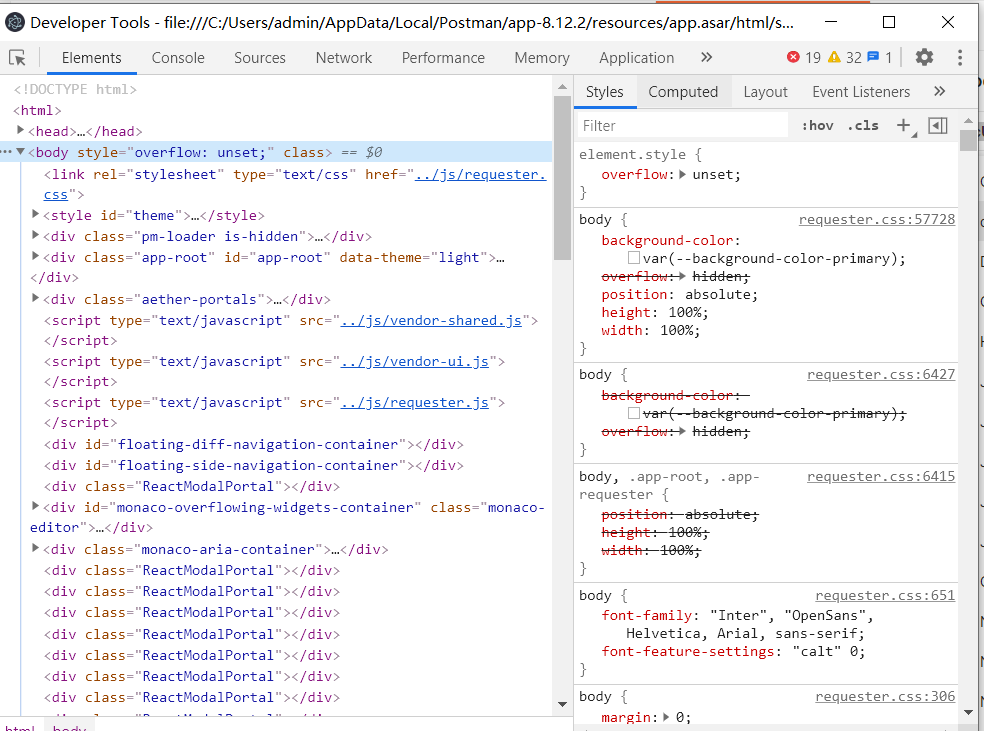Expand the pm-loader is-hidden div
Image resolution: width=984 pixels, height=731 pixels.
click(36, 235)
